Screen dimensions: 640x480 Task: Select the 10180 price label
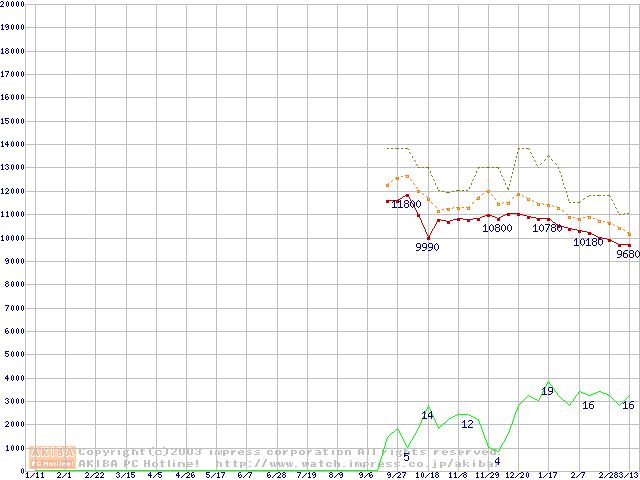click(x=588, y=242)
